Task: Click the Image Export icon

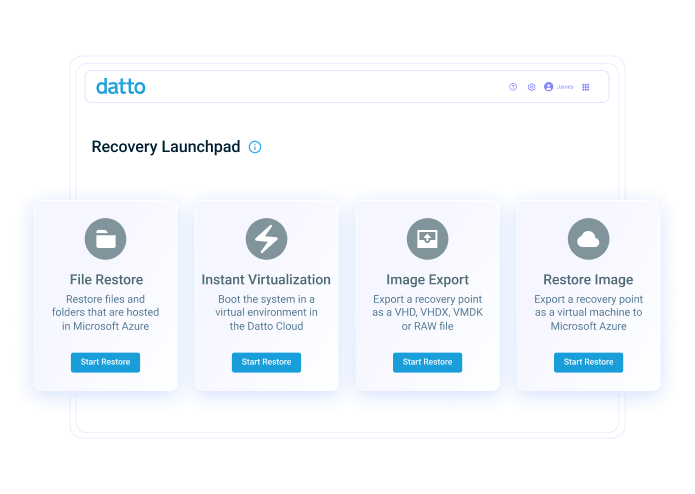Action: point(427,239)
